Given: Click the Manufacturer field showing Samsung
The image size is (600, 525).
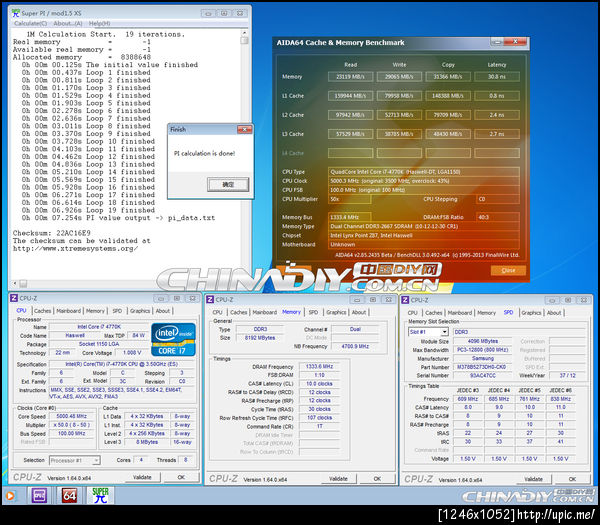Looking at the screenshot, I should click(x=484, y=358).
